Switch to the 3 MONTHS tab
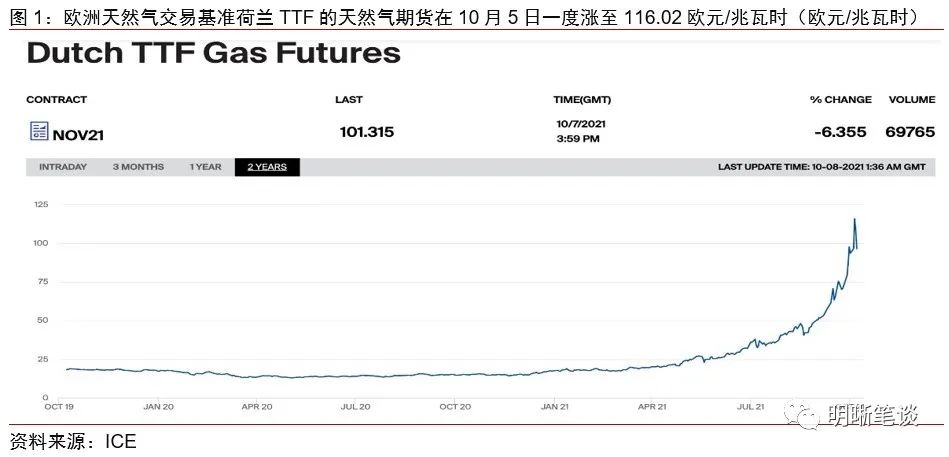 tap(138, 167)
